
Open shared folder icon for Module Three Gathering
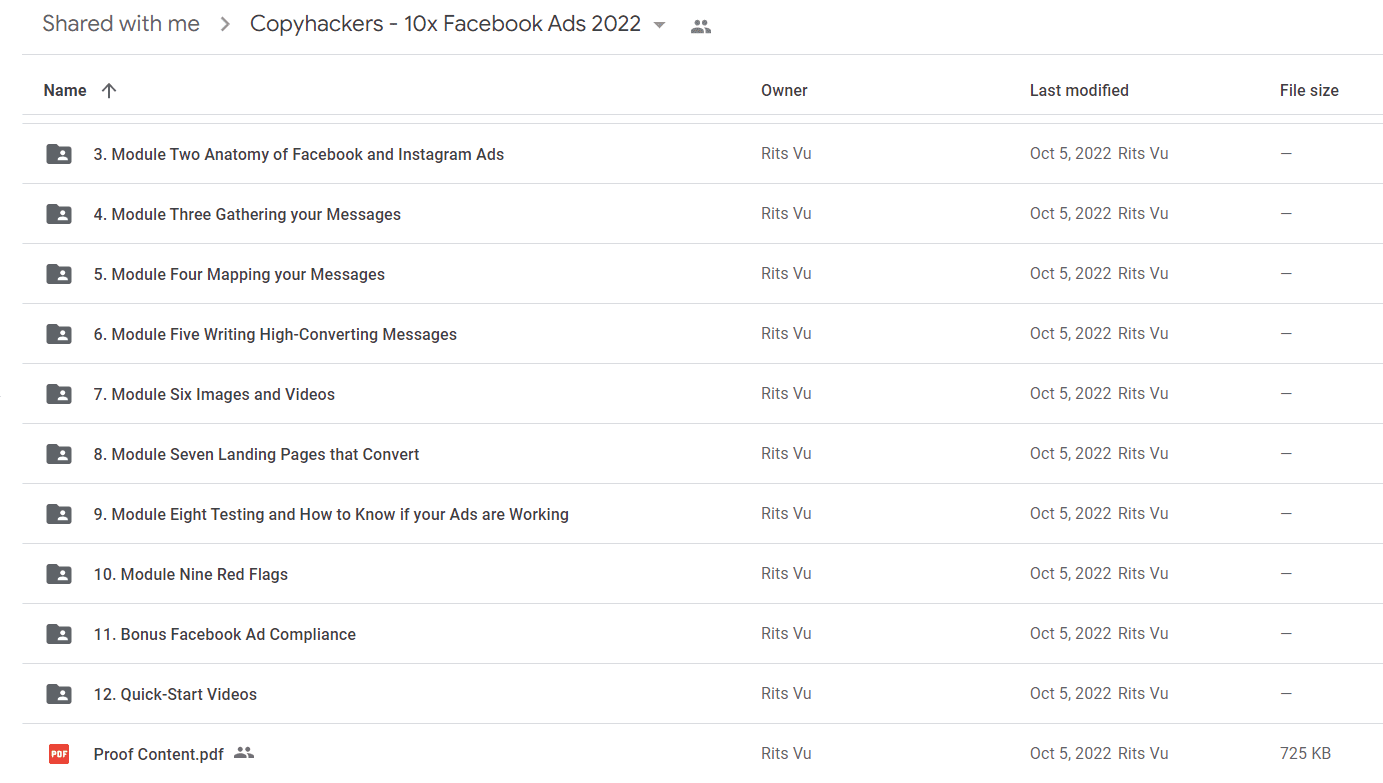point(59,214)
